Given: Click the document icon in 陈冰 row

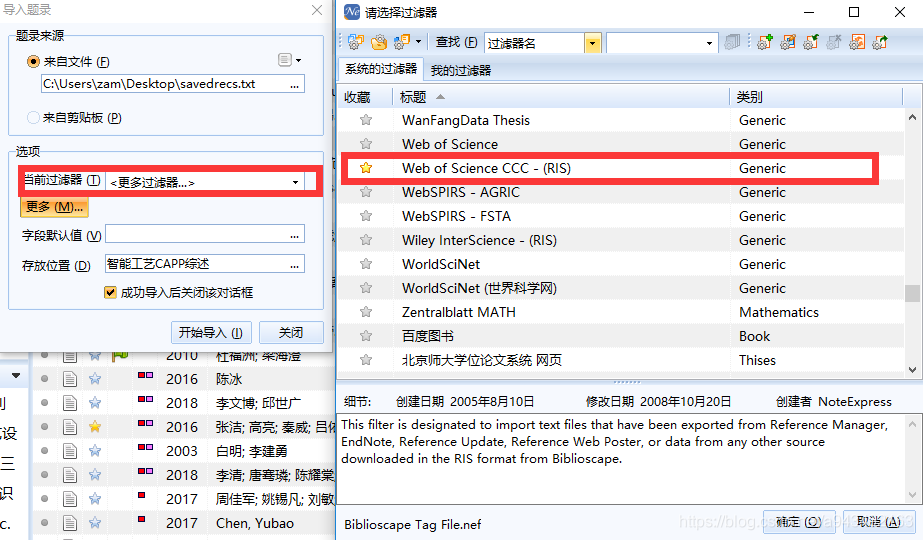Looking at the screenshot, I should 70,379.
